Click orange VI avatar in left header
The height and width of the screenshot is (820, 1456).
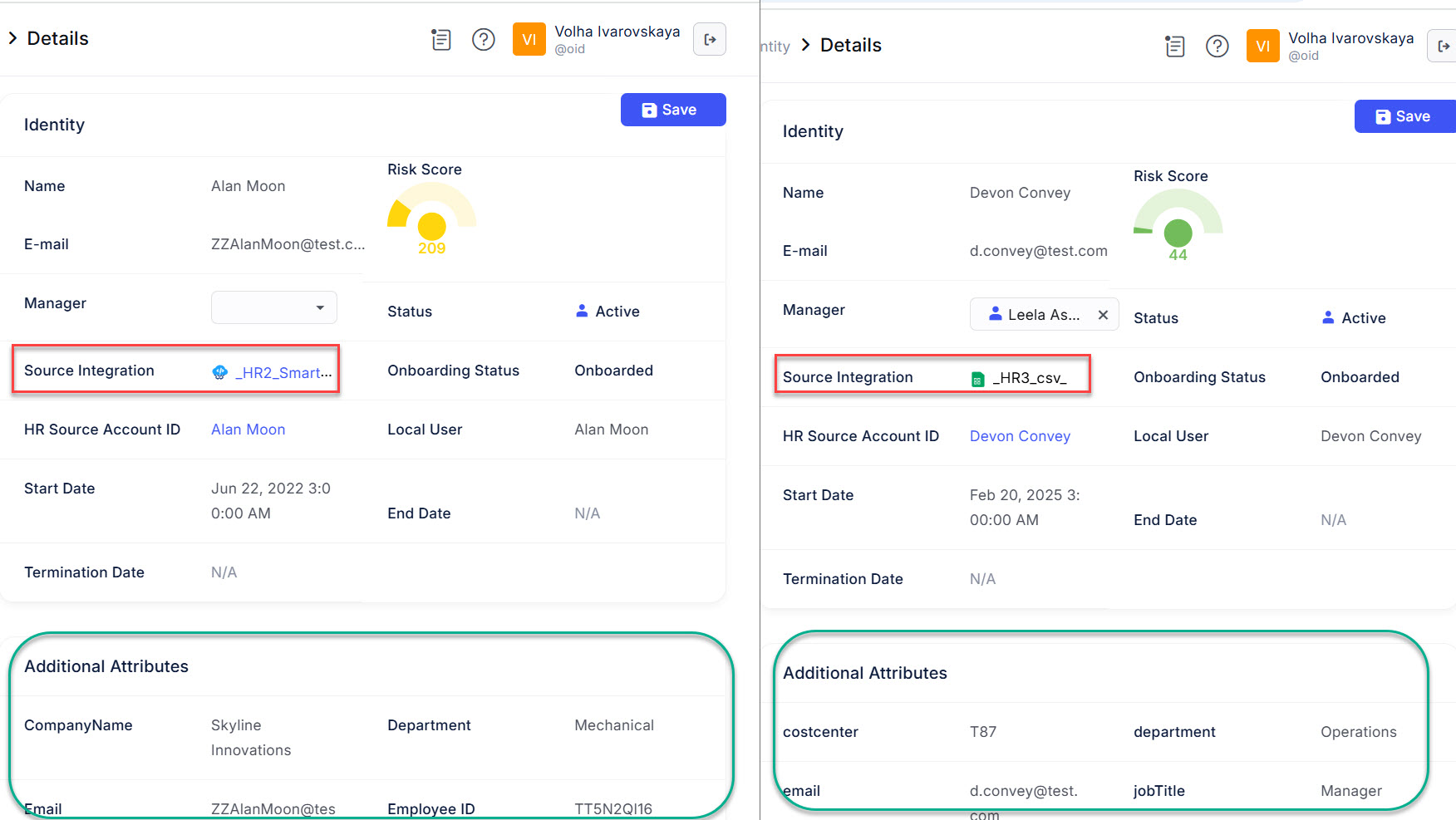[529, 39]
